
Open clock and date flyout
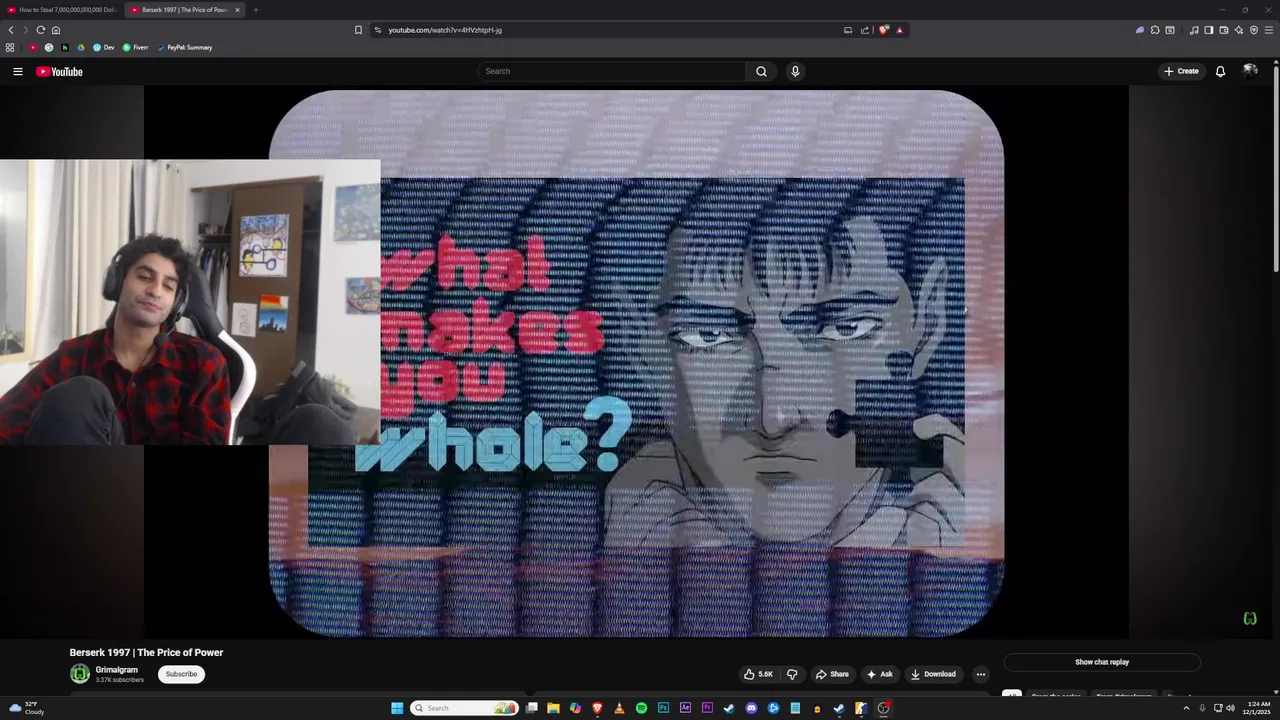(1258, 708)
